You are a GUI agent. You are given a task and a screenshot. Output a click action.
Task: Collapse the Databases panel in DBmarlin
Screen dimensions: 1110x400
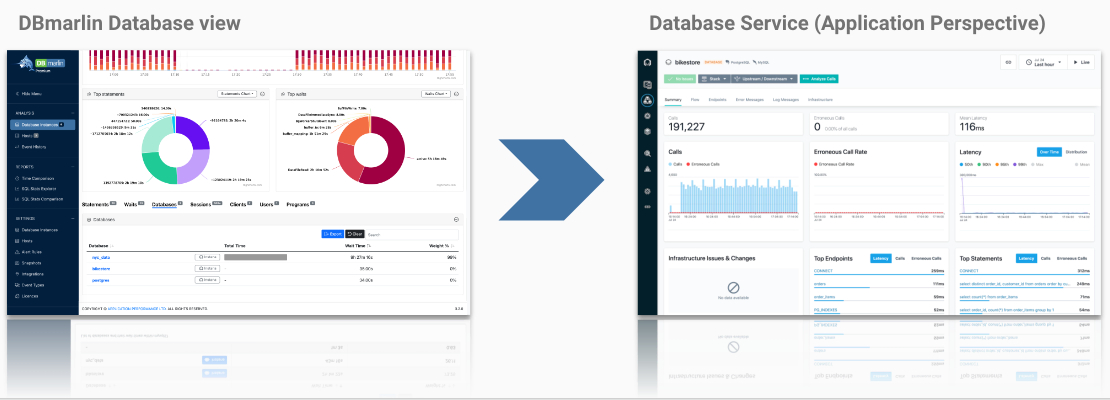point(457,219)
